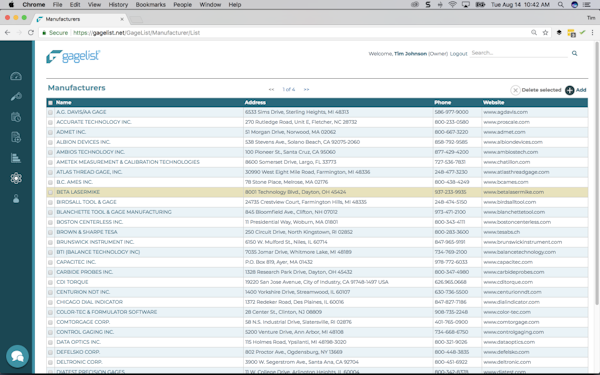Sort by the Address column header
Image resolution: width=600 pixels, height=375 pixels.
255,103
